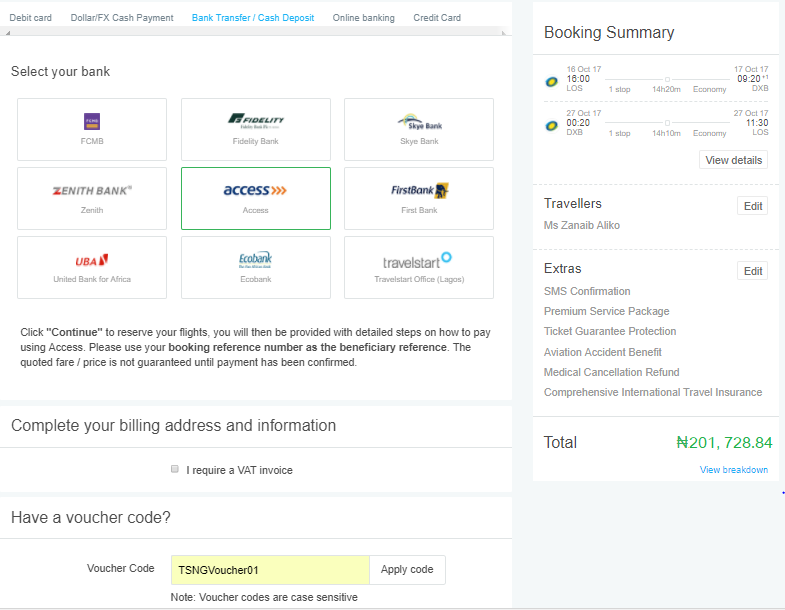The height and width of the screenshot is (610, 785).
Task: Switch to the Debit card tab
Action: coord(31,18)
